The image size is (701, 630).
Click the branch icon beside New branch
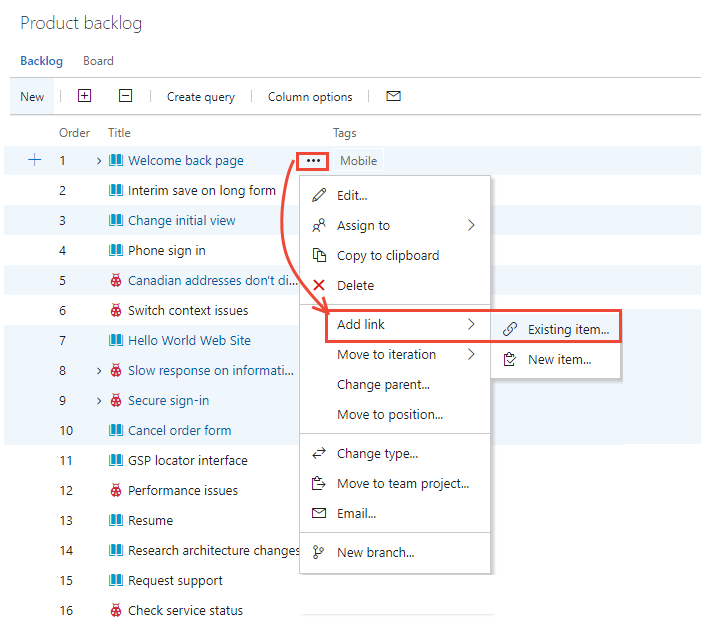(x=318, y=552)
